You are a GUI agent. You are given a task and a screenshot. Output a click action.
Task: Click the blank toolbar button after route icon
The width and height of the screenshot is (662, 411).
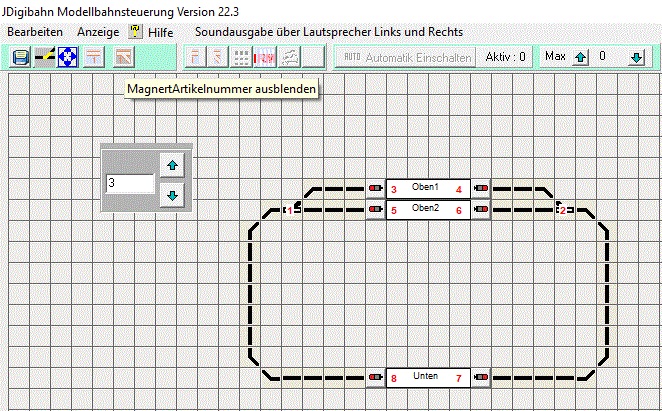tap(313, 57)
